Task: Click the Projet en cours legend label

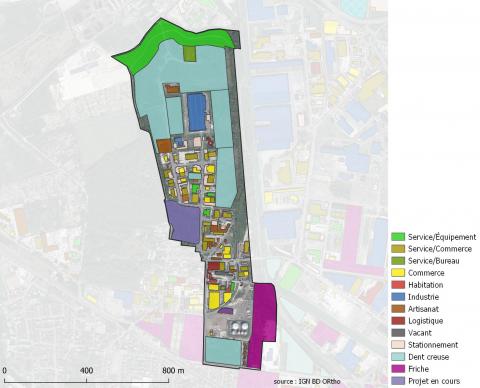Action: 434,381
